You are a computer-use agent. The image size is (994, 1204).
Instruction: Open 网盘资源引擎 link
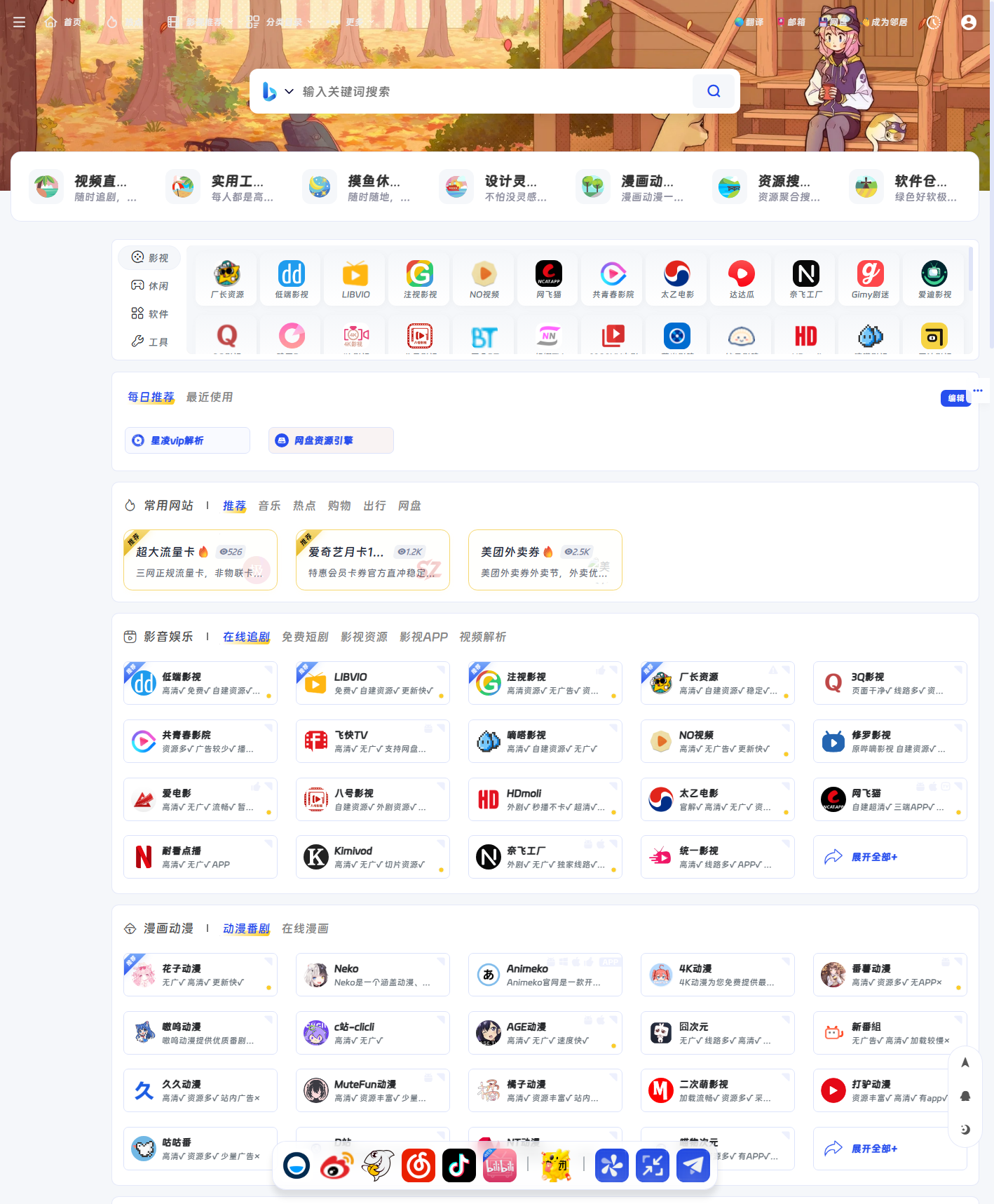(x=331, y=440)
